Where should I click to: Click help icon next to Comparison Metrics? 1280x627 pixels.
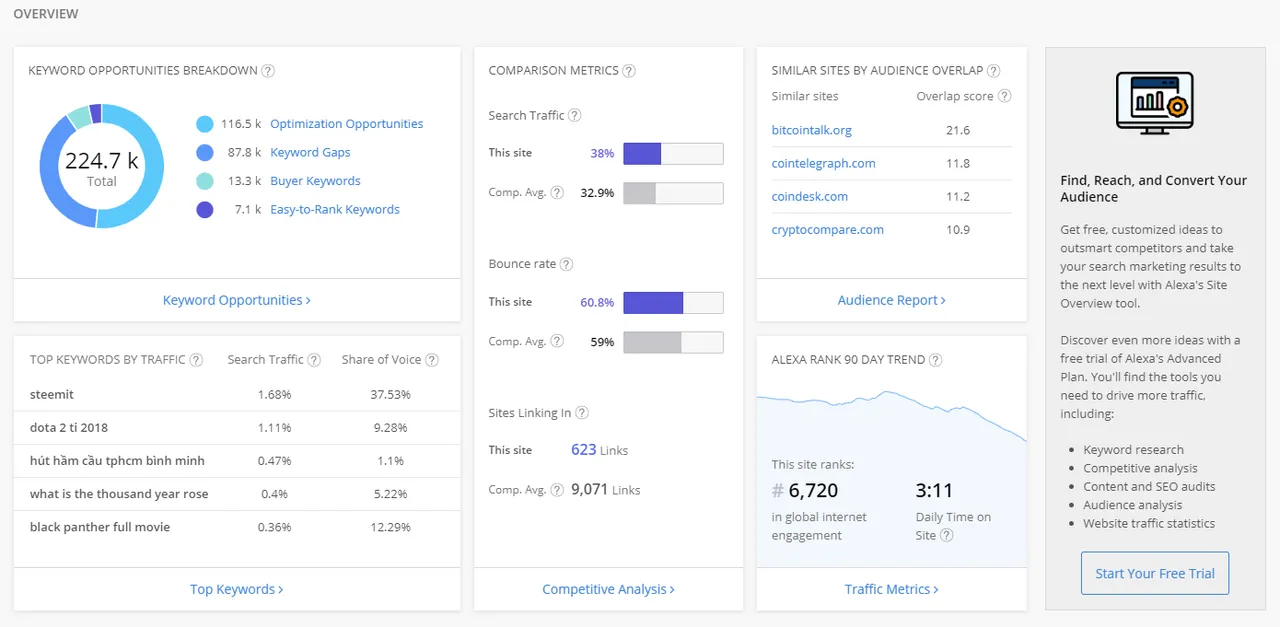pos(629,71)
